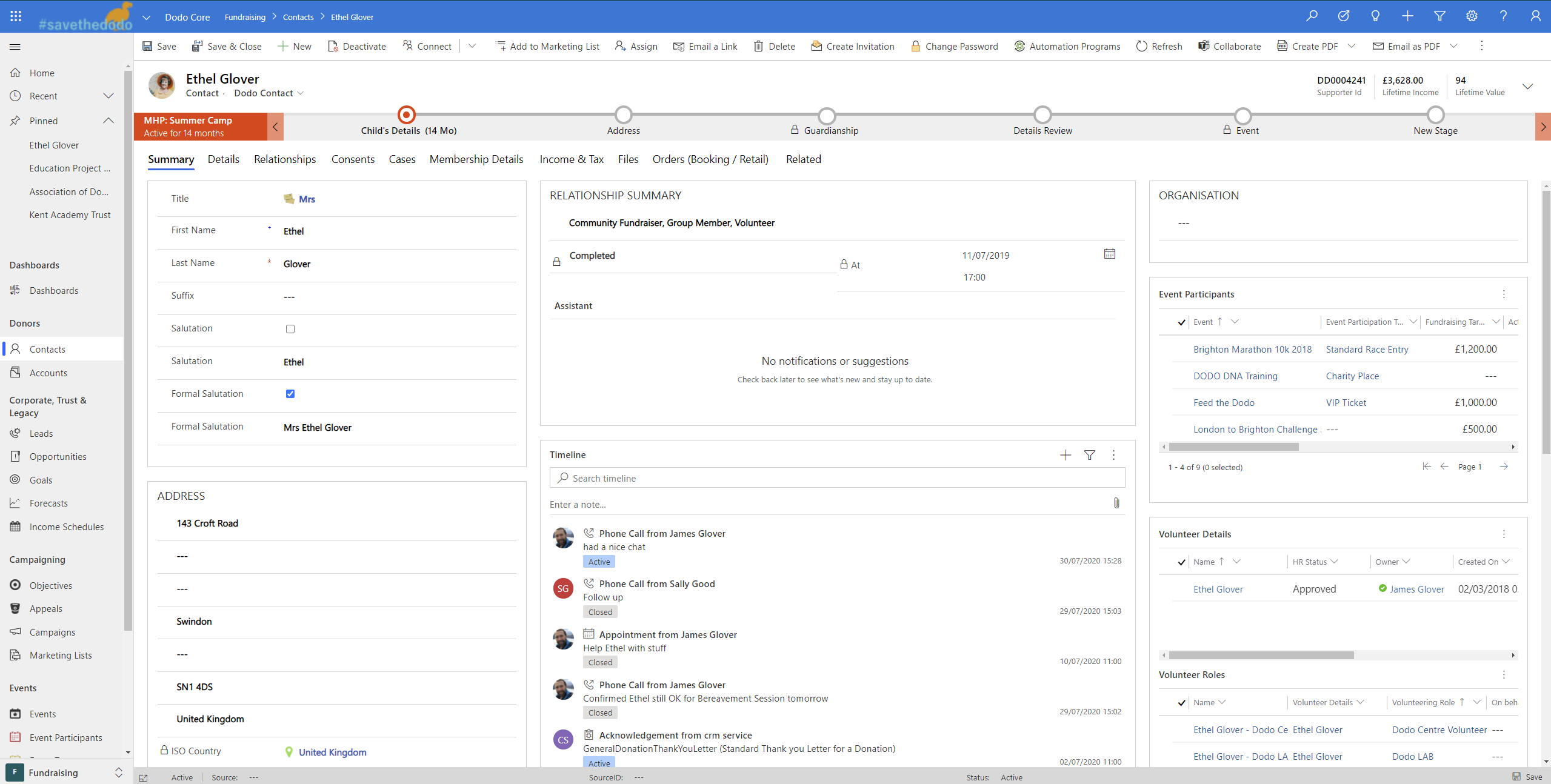Open the Connect split dropdown arrow
The image size is (1551, 784).
pyautogui.click(x=472, y=46)
